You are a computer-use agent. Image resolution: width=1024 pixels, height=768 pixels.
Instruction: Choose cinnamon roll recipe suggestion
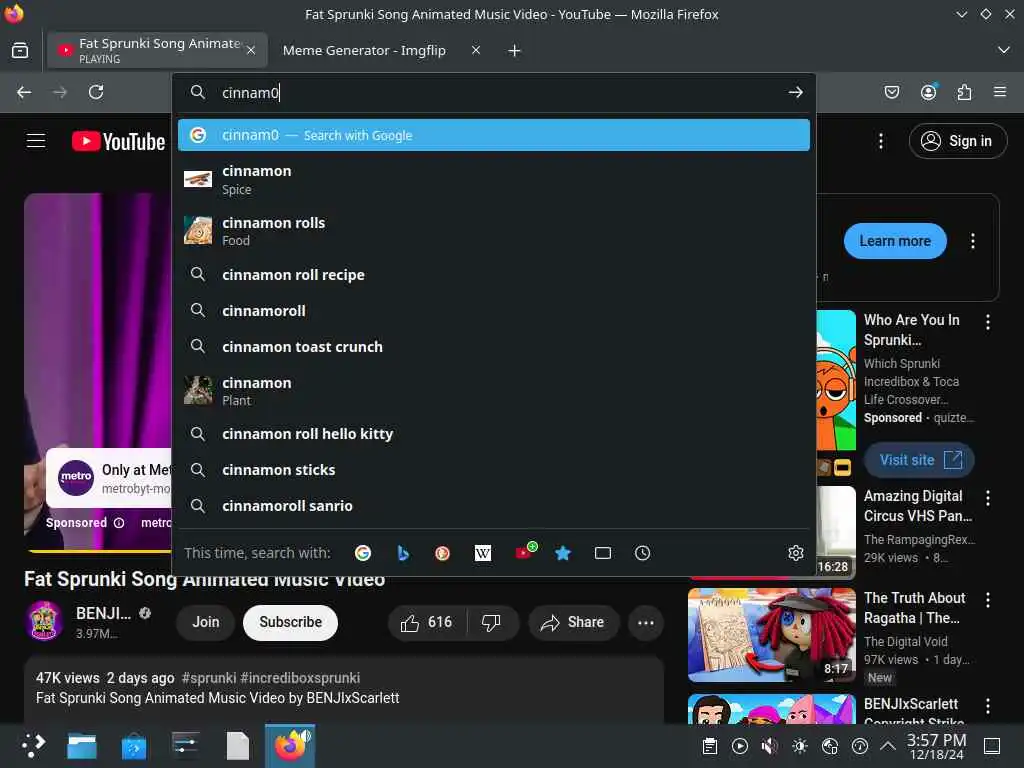click(494, 275)
